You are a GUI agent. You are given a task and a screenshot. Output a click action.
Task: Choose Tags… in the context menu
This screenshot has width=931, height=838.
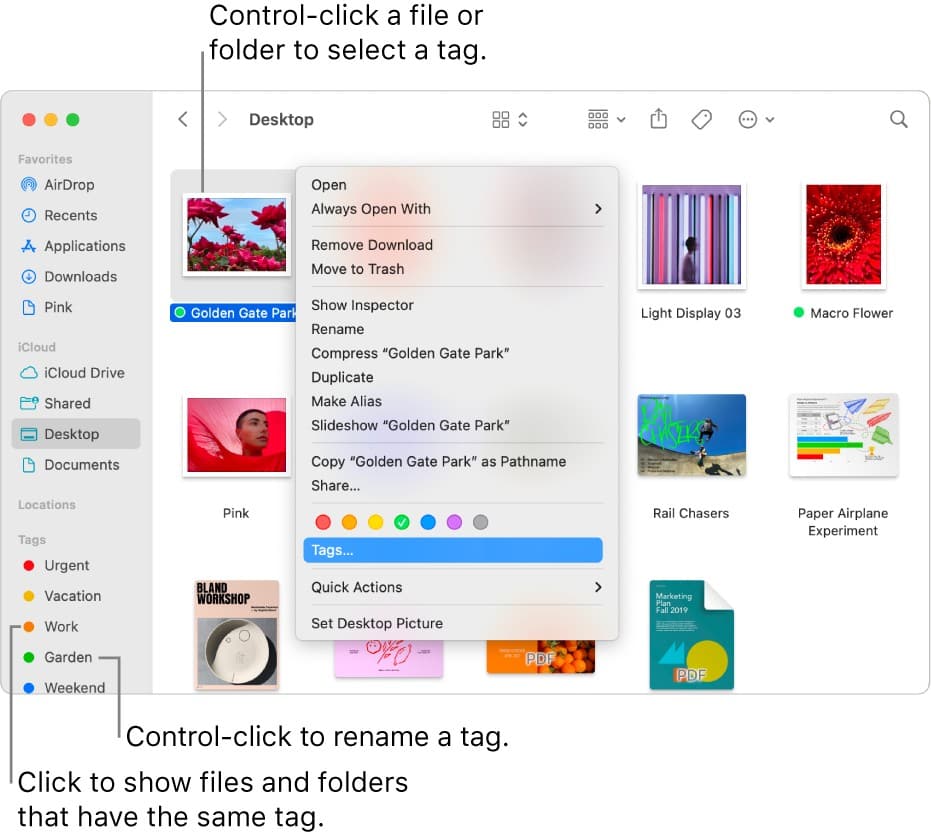tap(452, 550)
